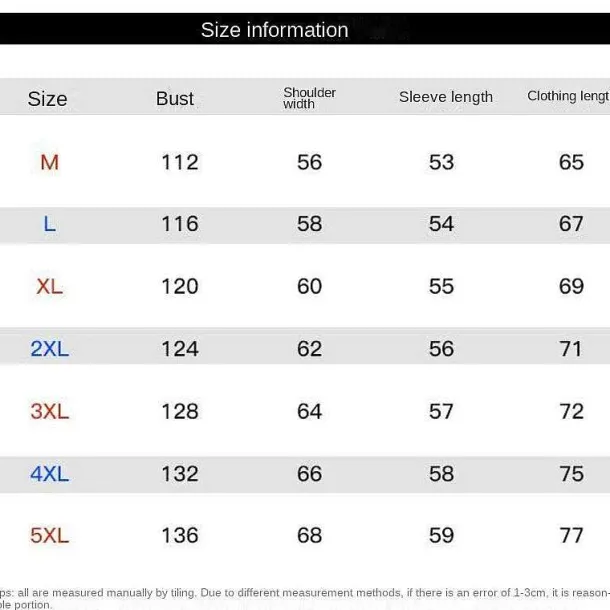Click sleeve length value 58 for 4XL
Screen dimensions: 610x610
pyautogui.click(x=441, y=473)
